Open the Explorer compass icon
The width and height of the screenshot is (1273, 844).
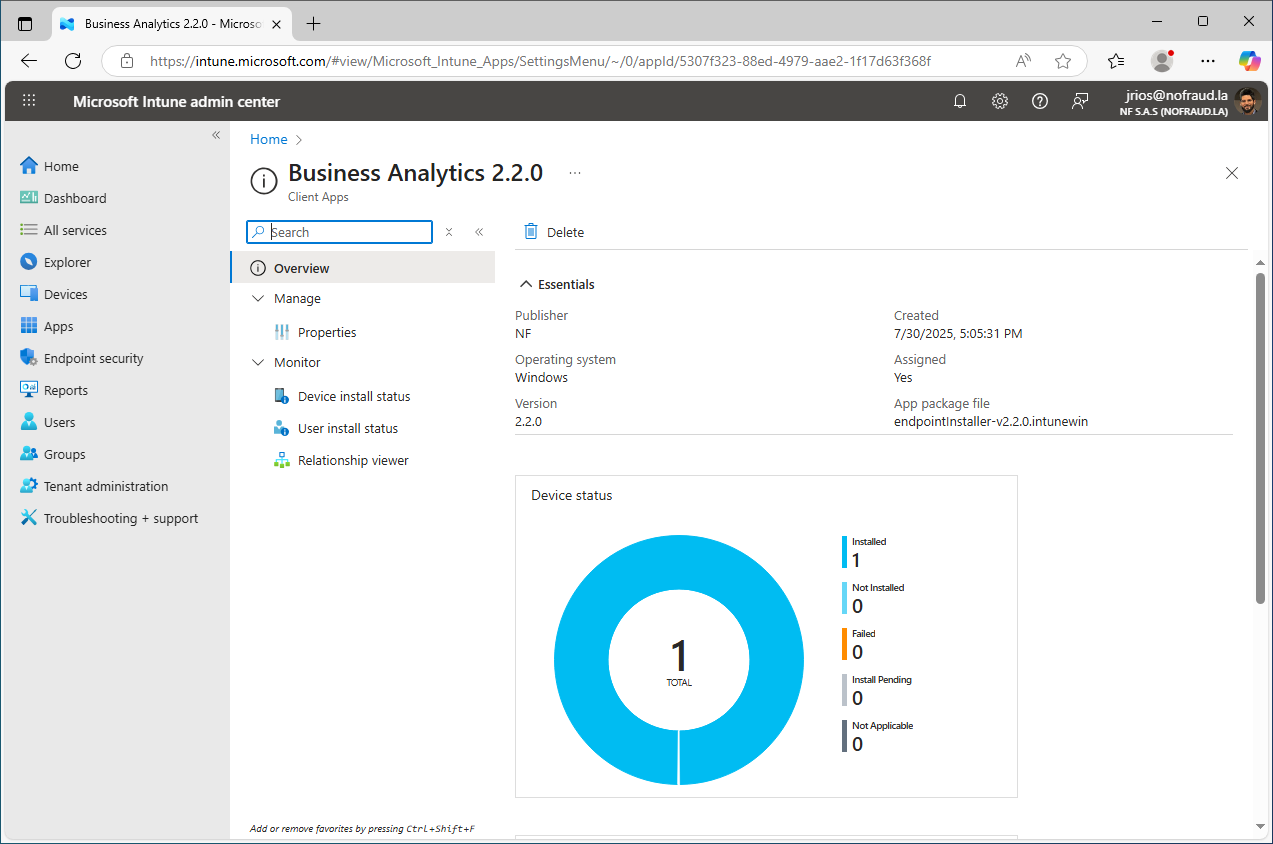(28, 262)
